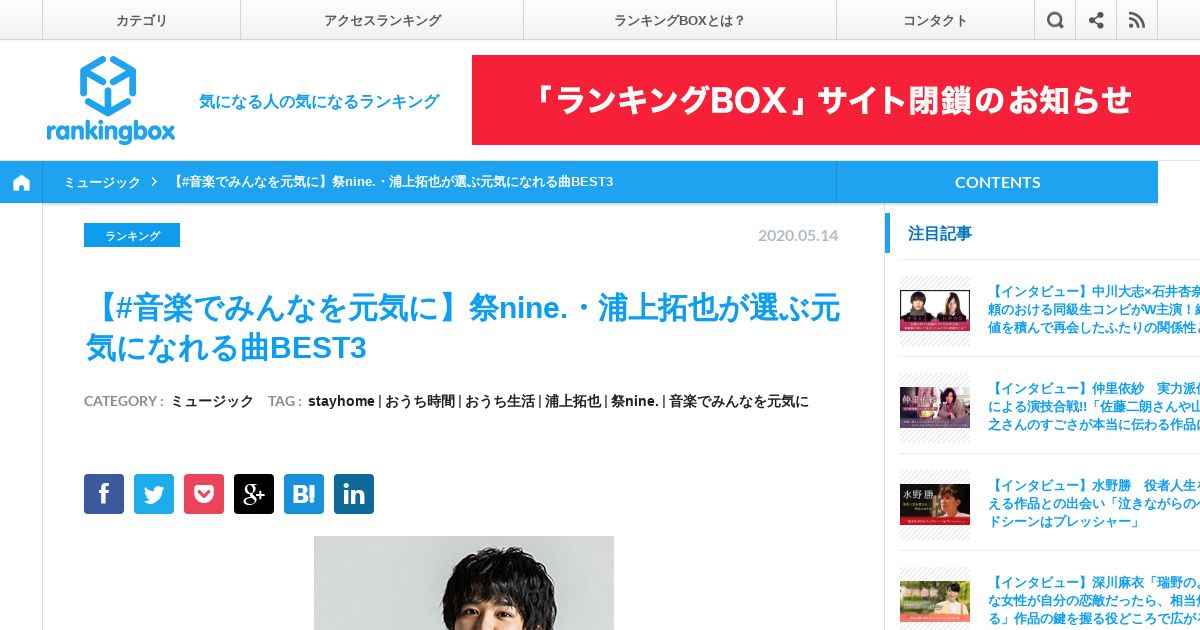Screen dimensions: 1200x630
Task: Open the RSS feed icon
Action: pyautogui.click(x=1137, y=20)
